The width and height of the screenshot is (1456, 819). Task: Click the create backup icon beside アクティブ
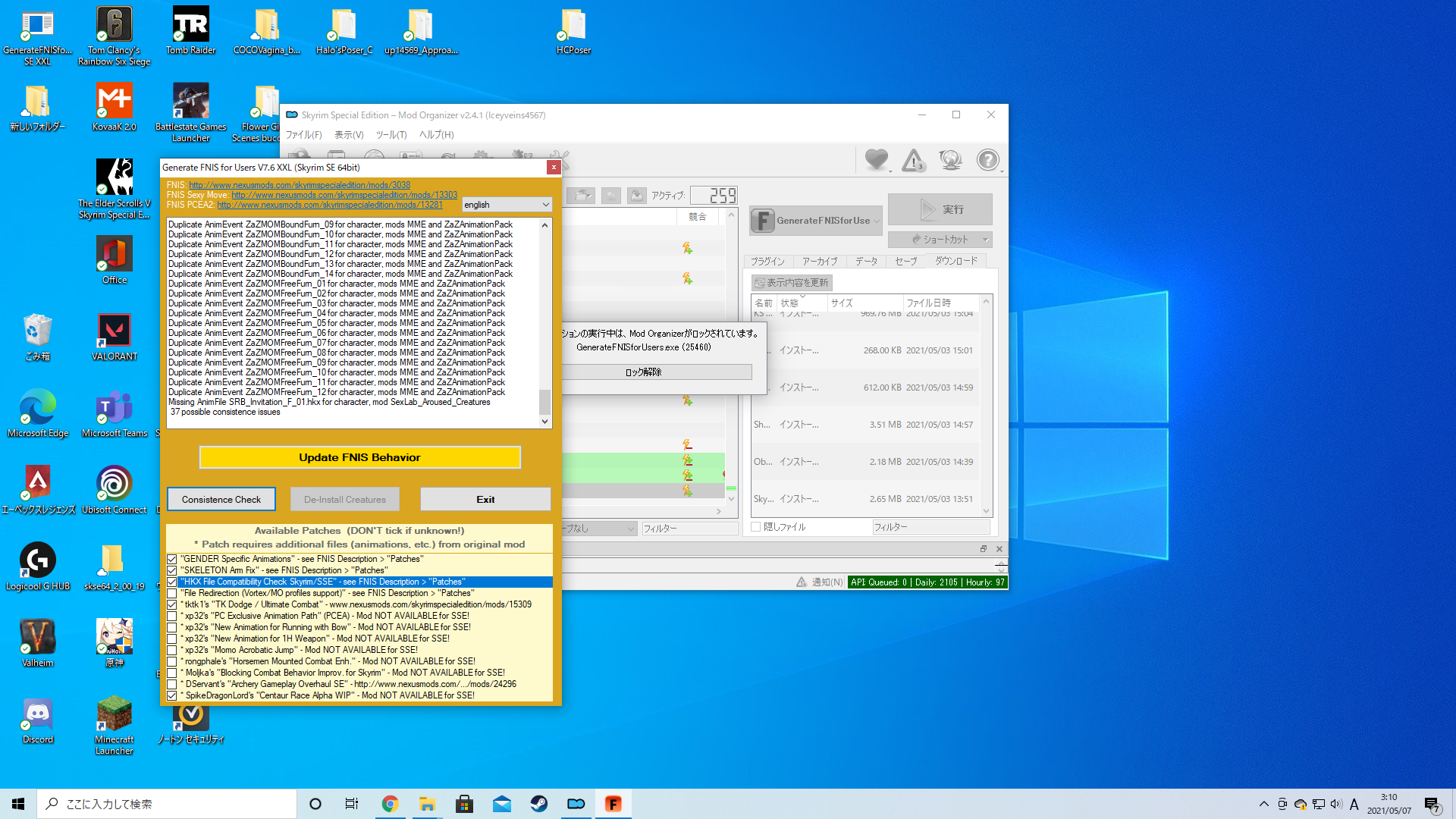tap(637, 196)
